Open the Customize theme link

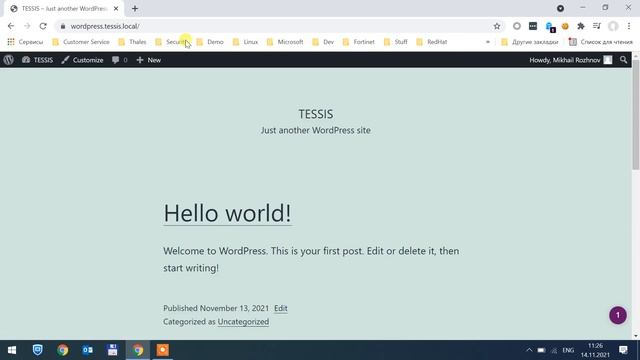82,60
